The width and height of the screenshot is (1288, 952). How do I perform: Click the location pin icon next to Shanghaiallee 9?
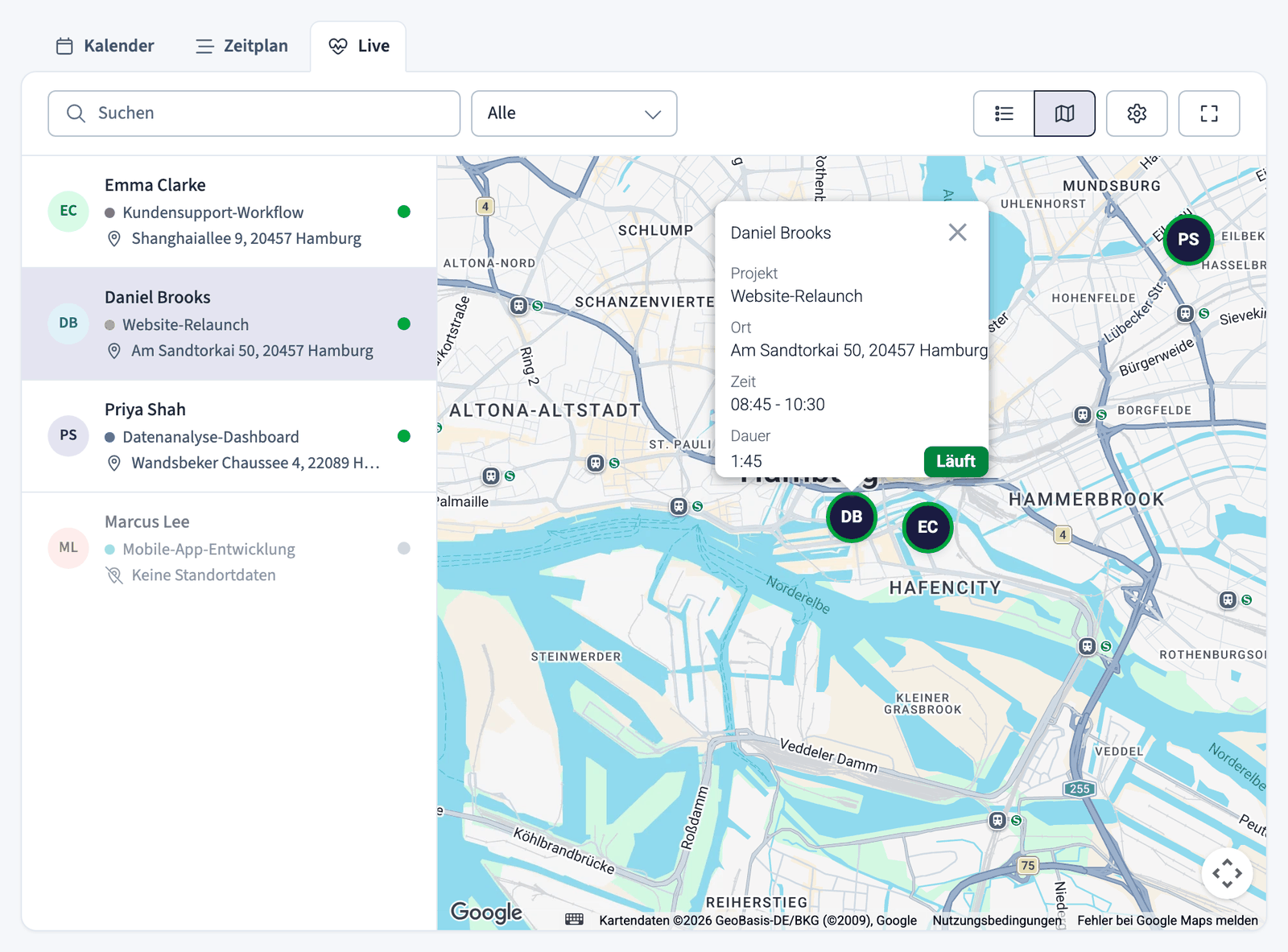(x=114, y=239)
